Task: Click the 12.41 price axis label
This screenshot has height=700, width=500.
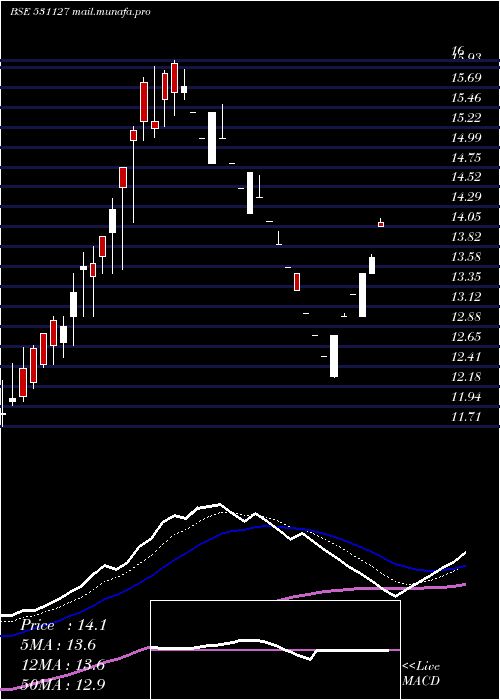Action: coord(466,357)
